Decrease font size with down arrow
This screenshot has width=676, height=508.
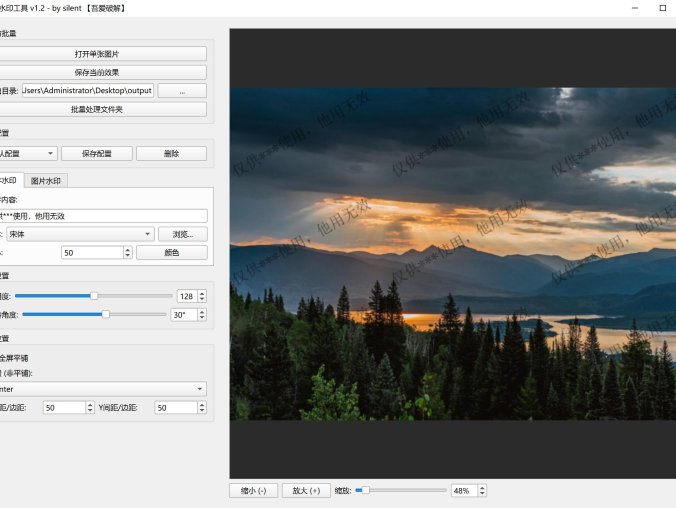coord(128,256)
